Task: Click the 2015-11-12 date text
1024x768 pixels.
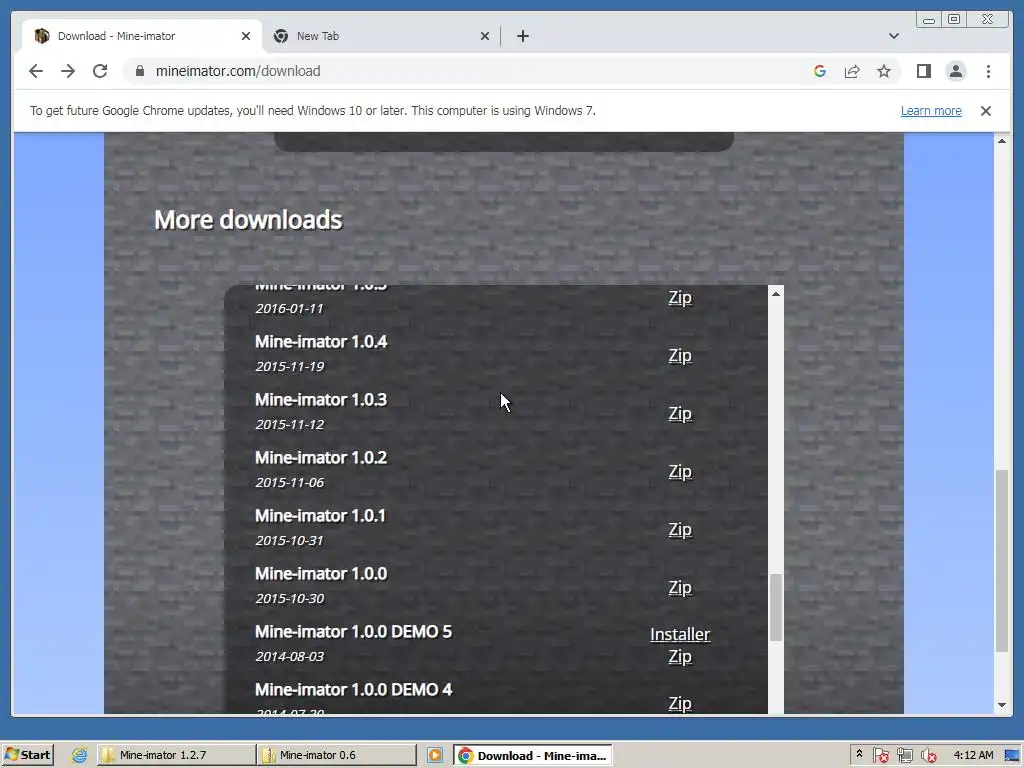Action: (289, 424)
